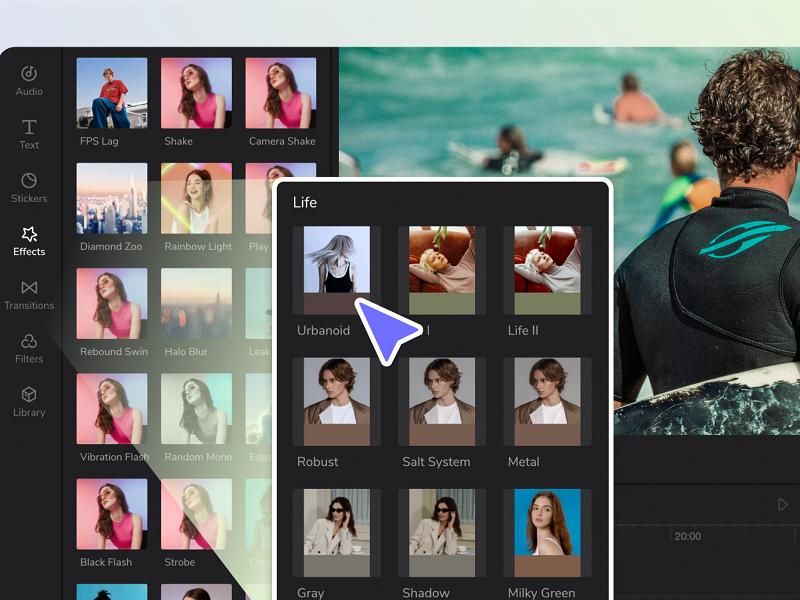Choose the Camera Shake effect
Viewport: 800px width, 600px height.
click(281, 93)
